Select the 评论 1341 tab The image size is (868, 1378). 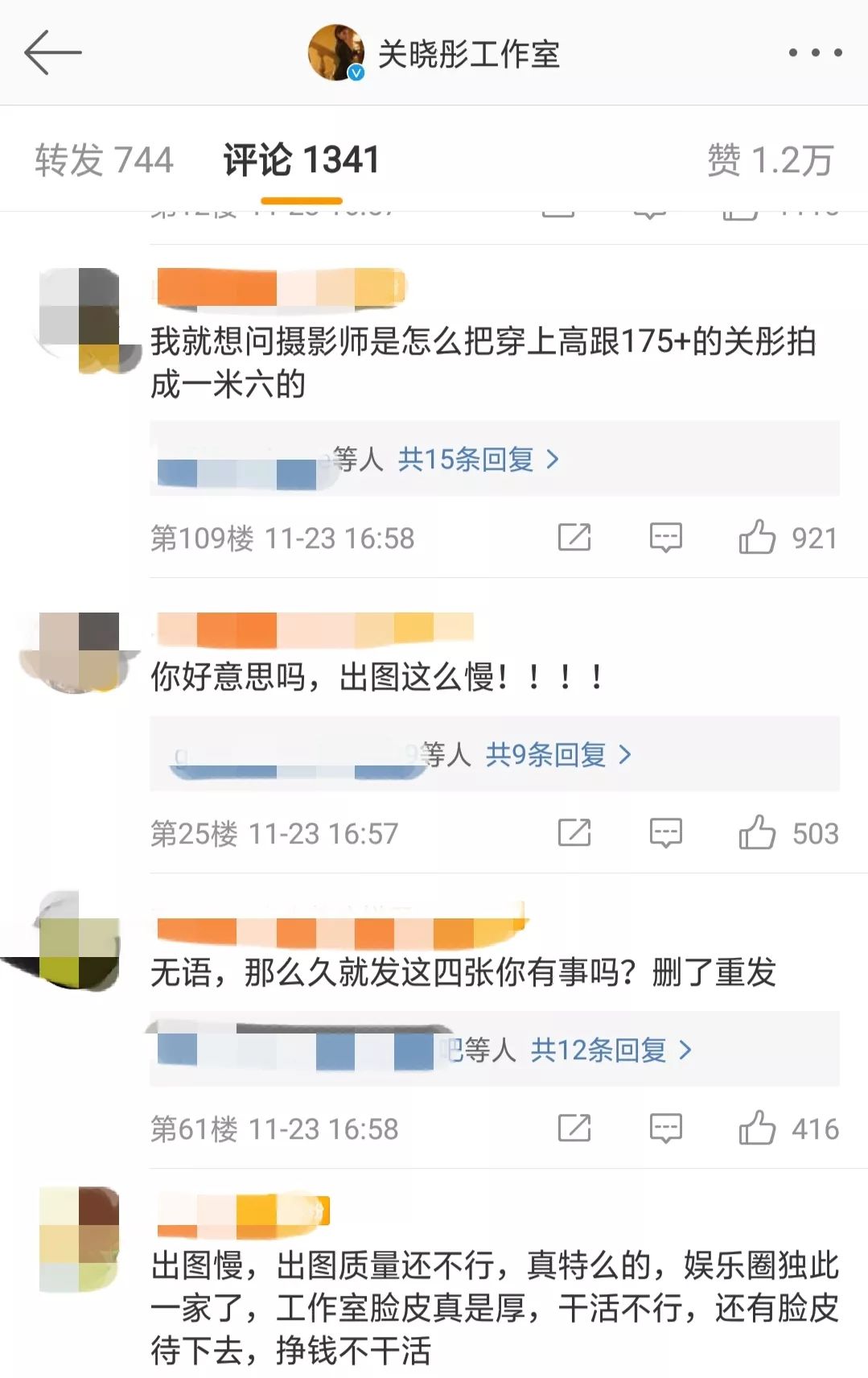point(301,159)
